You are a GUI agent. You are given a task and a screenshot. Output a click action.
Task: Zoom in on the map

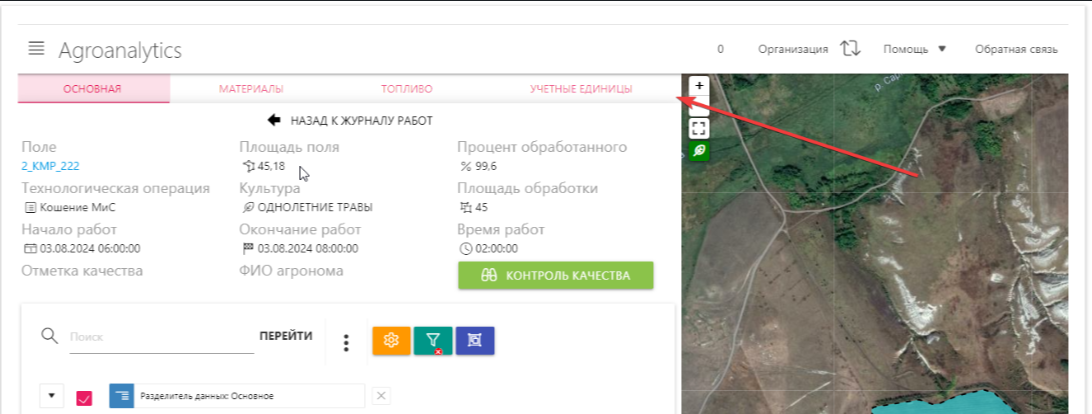(x=700, y=85)
